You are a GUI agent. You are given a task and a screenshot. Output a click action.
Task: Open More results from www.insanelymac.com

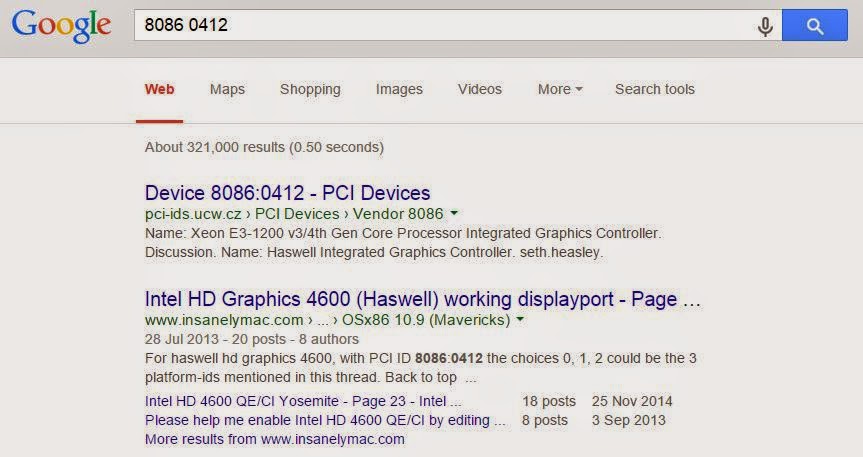(275, 439)
